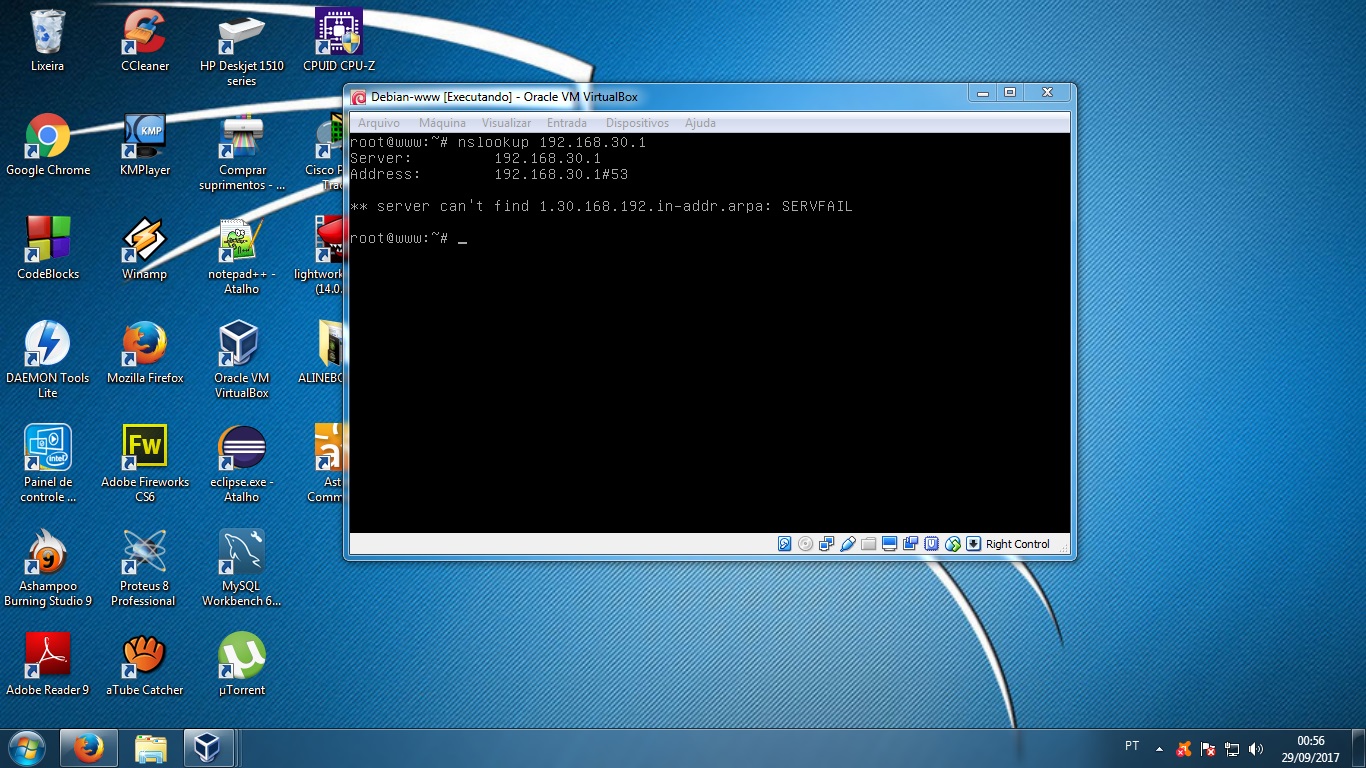The image size is (1366, 768).
Task: Maximize the VirtualBox window
Action: (x=1010, y=93)
